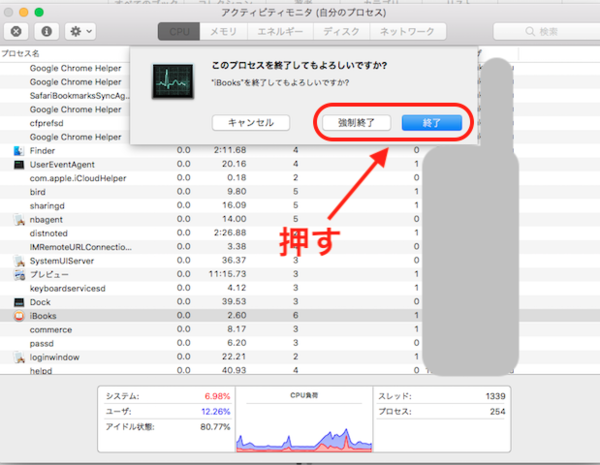Click the システム 6.98% value
This screenshot has width=600, height=465.
click(217, 396)
